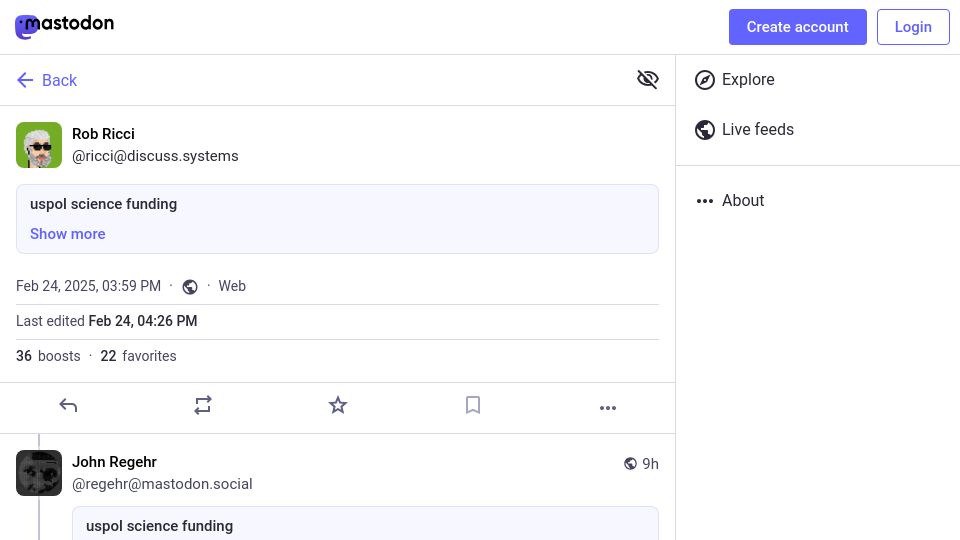The width and height of the screenshot is (960, 540).
Task: Toggle content visibility with the crossed-eye icon
Action: point(647,80)
